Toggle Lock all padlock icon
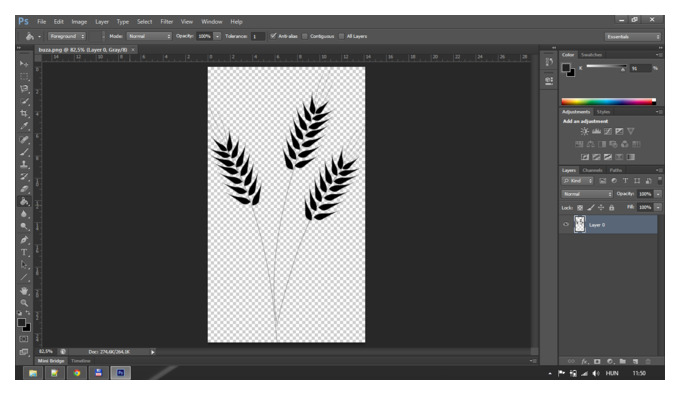The height and width of the screenshot is (395, 680). (x=611, y=208)
